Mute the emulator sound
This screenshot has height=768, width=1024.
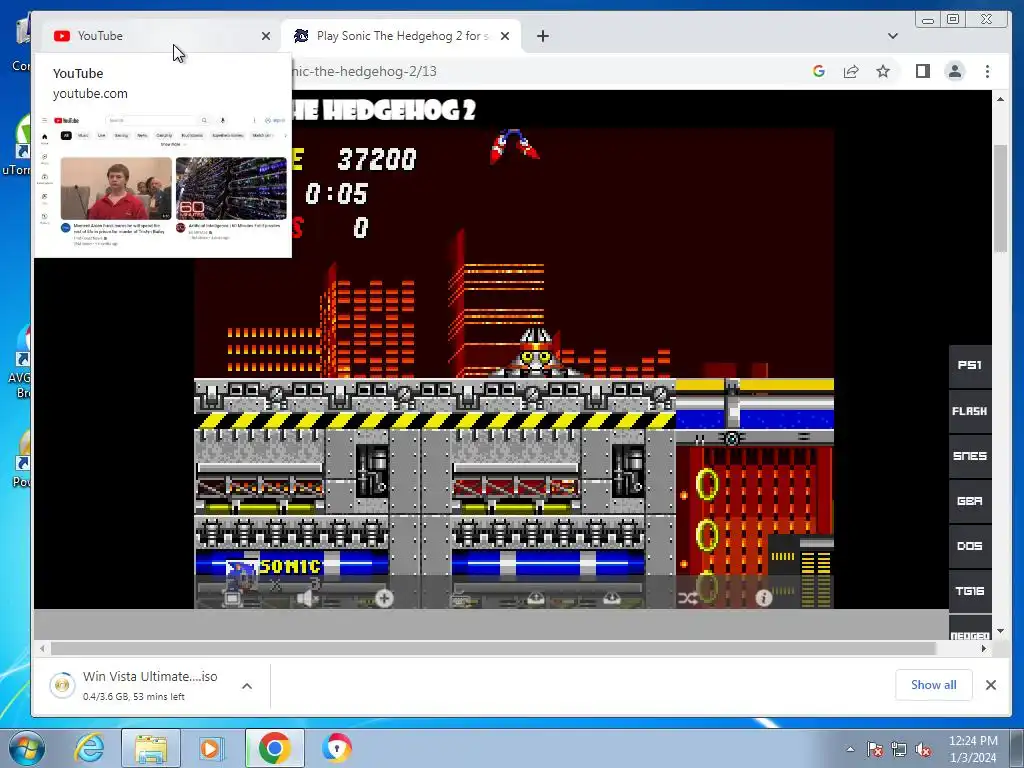point(307,598)
